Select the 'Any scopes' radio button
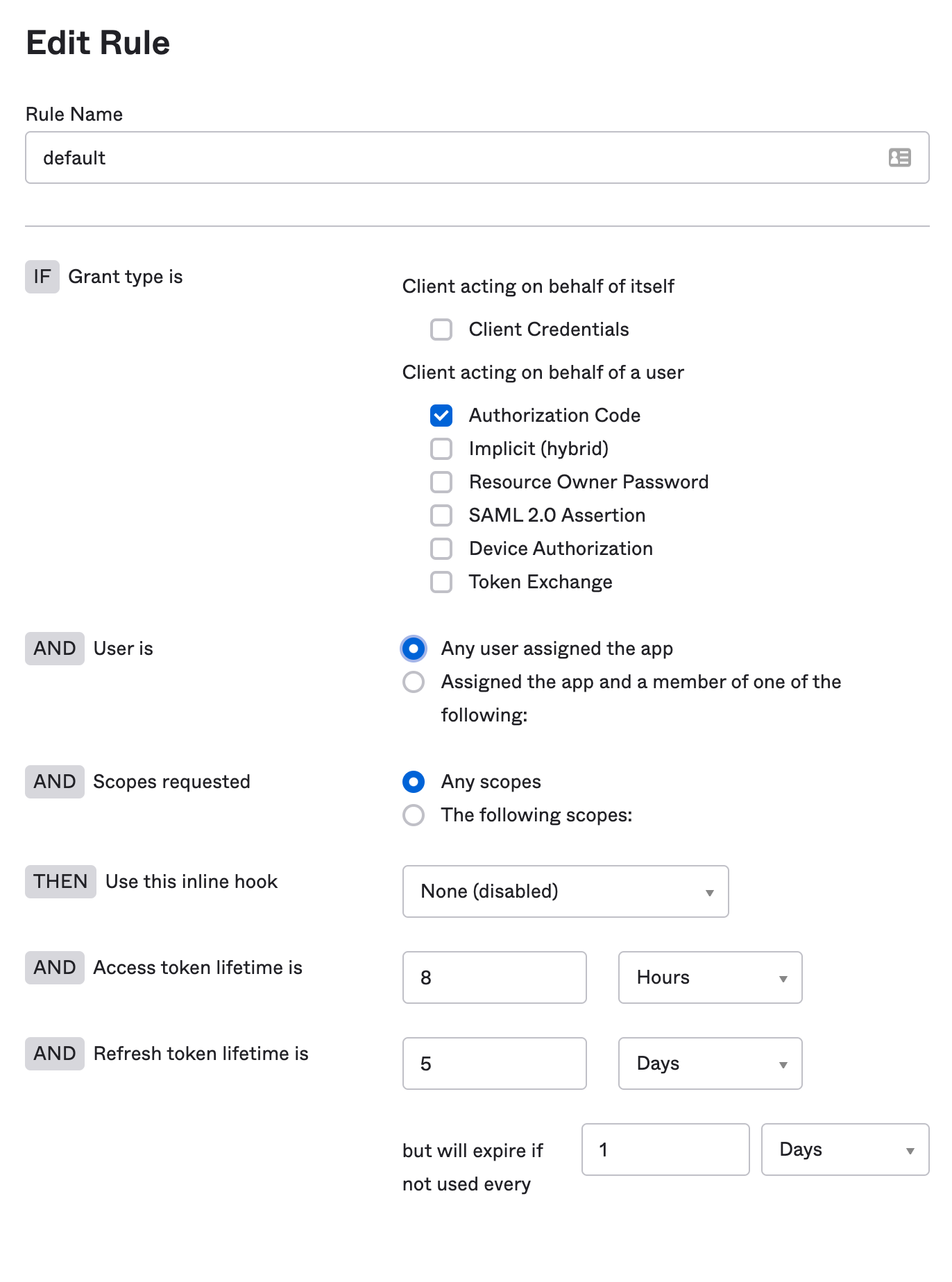 [x=414, y=782]
